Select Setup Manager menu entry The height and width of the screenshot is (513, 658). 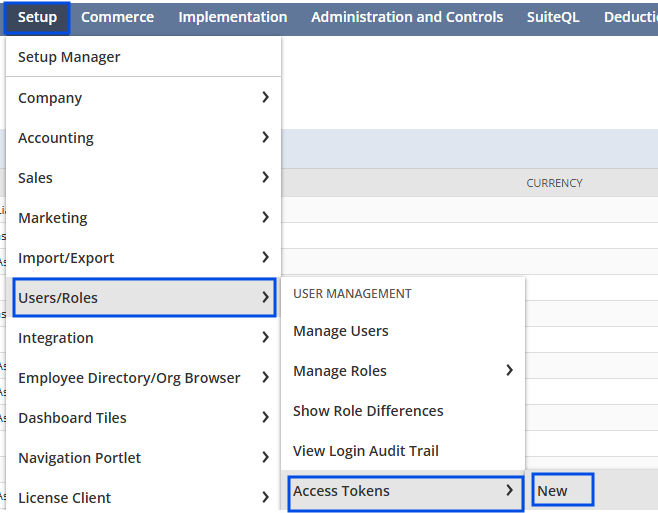tap(144, 57)
